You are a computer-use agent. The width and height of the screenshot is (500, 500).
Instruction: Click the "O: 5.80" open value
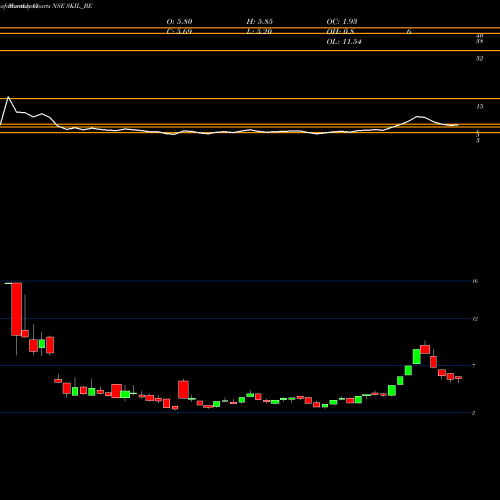(x=179, y=22)
